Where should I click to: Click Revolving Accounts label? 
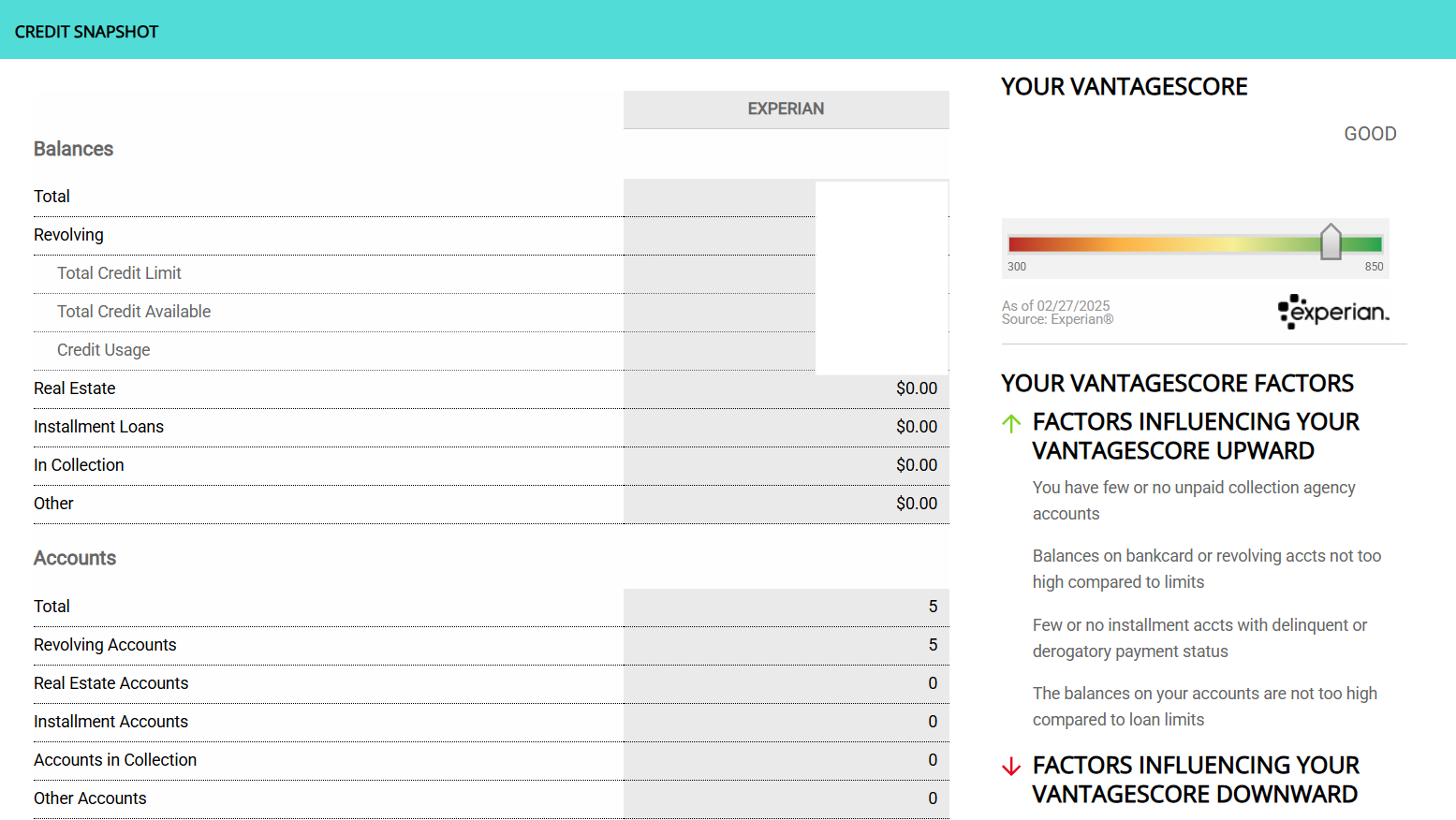tap(105, 645)
